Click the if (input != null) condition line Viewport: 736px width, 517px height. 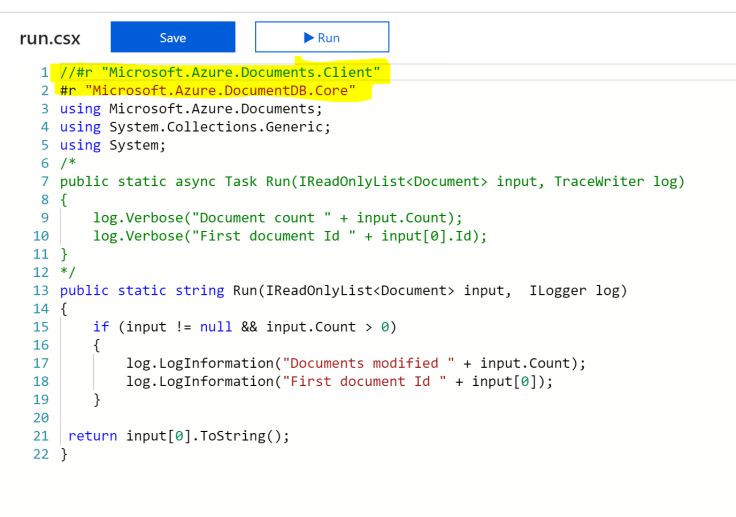pos(245,327)
